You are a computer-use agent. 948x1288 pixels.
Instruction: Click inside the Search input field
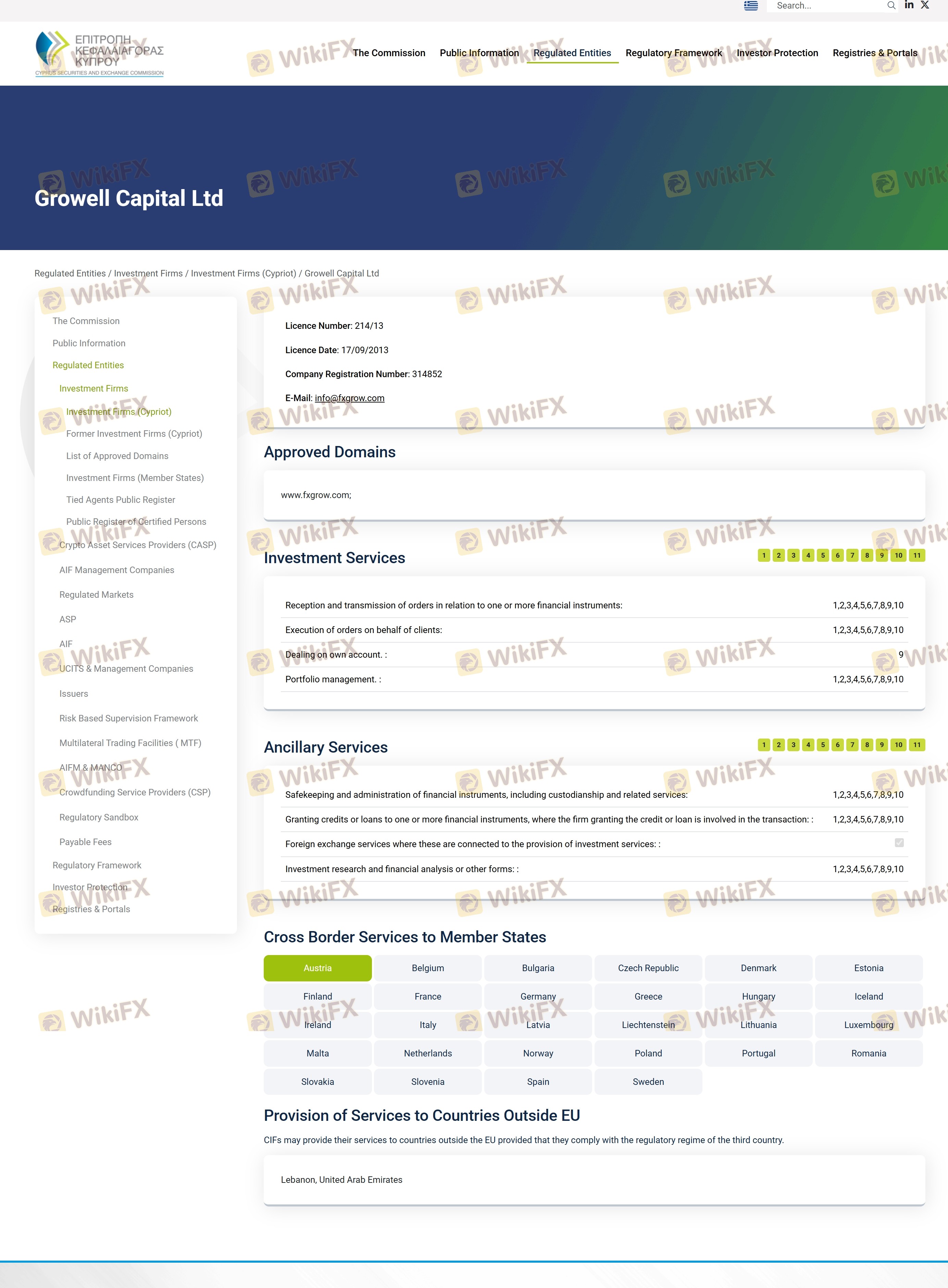826,6
